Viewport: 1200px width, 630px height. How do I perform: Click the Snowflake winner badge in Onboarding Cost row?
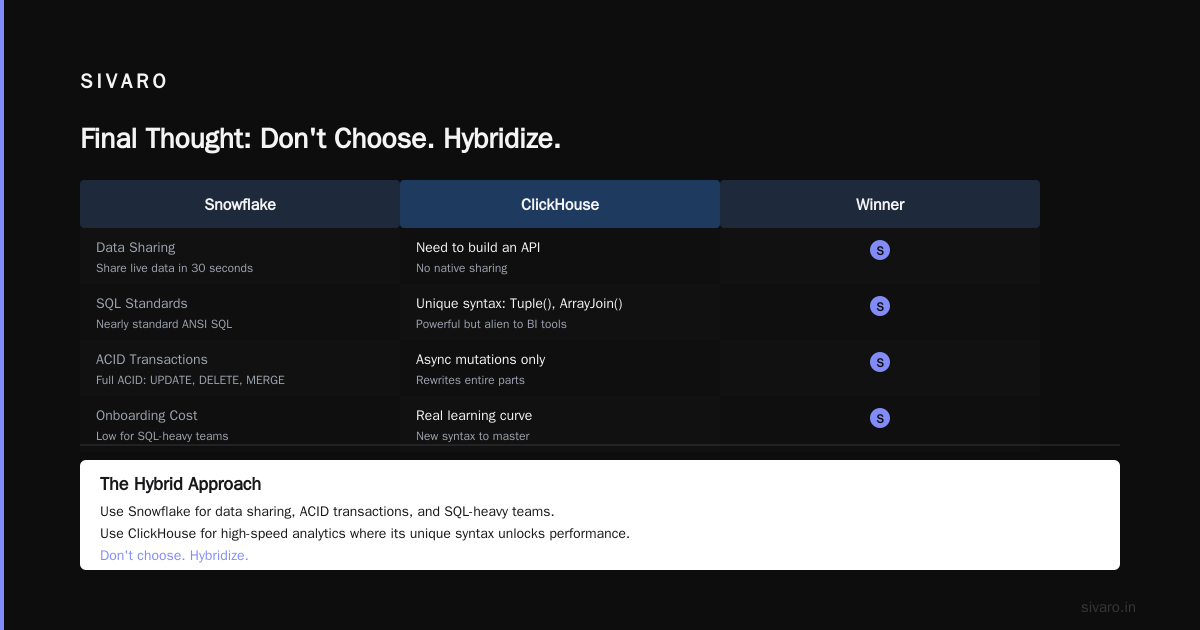point(880,418)
